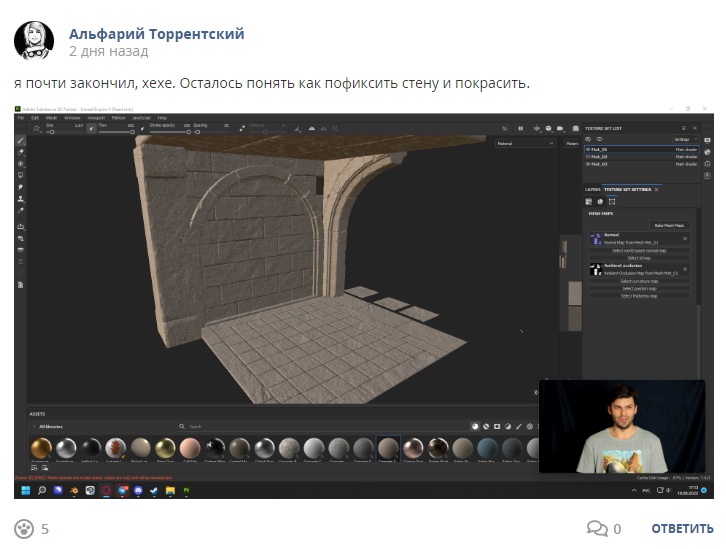Screen dimensions: 726x549
Task: Toggle visibility of Mat_01 texture set
Action: pos(588,150)
